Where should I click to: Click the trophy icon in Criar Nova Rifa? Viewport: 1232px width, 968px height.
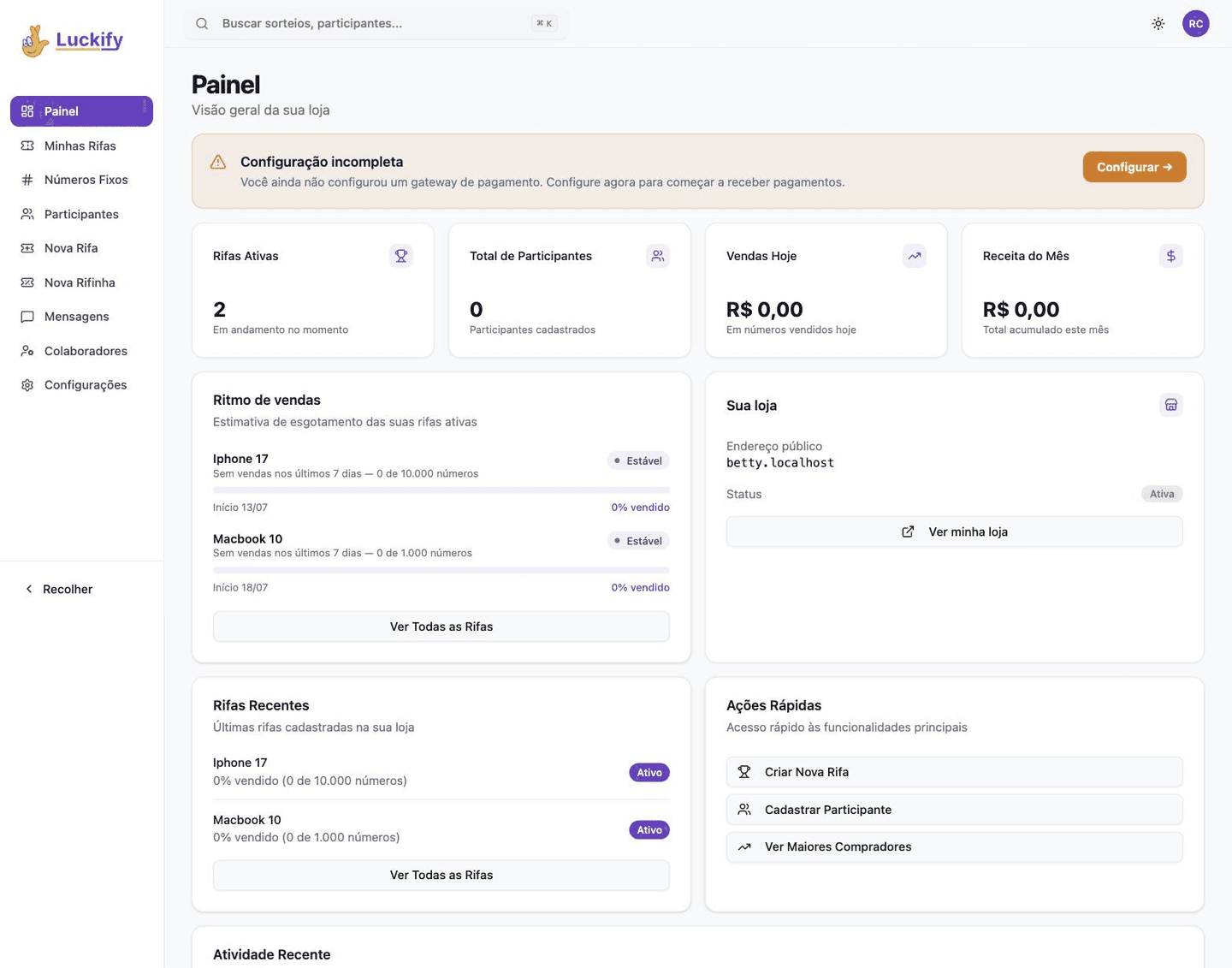coord(744,772)
